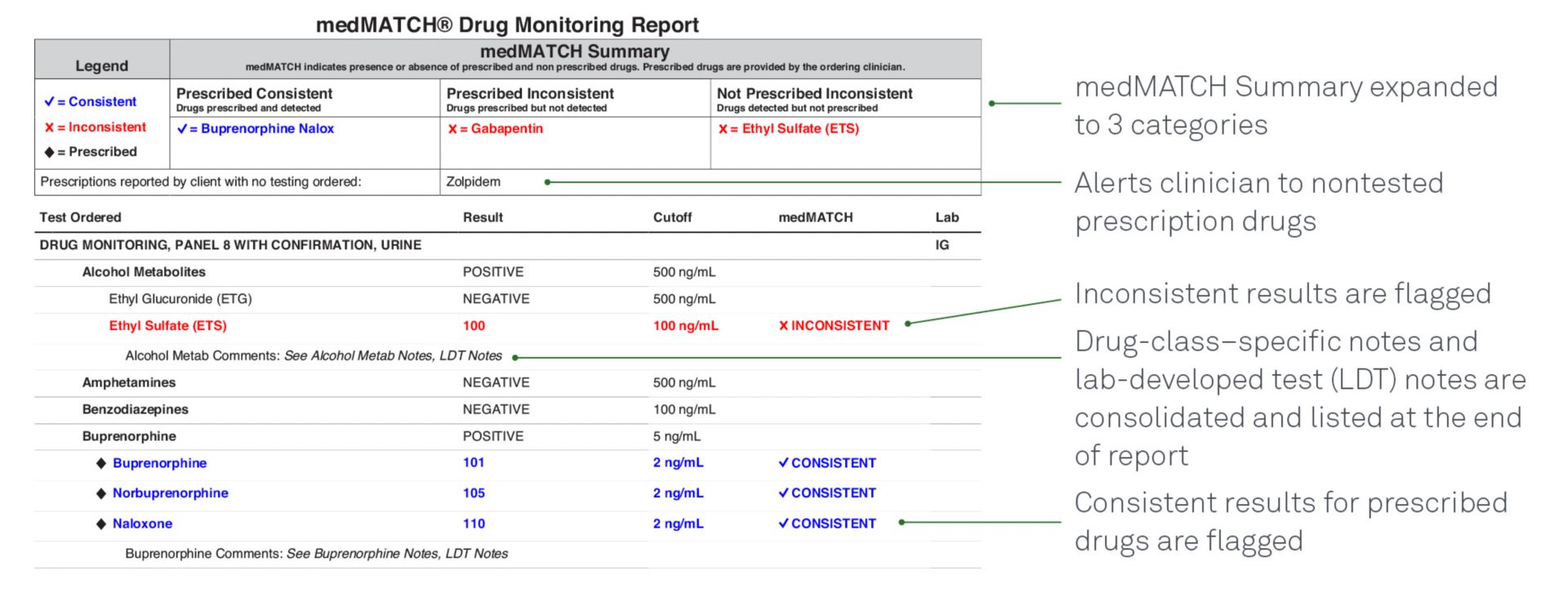Click the checkmark in Naloxone's CONSISTENT flag
Screen dimensions: 1568x598
(x=784, y=524)
